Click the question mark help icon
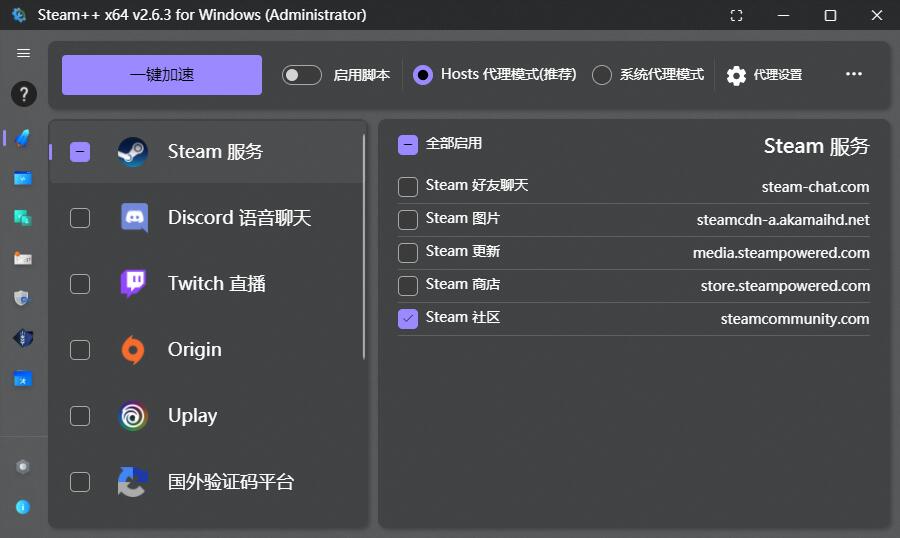 pyautogui.click(x=23, y=95)
